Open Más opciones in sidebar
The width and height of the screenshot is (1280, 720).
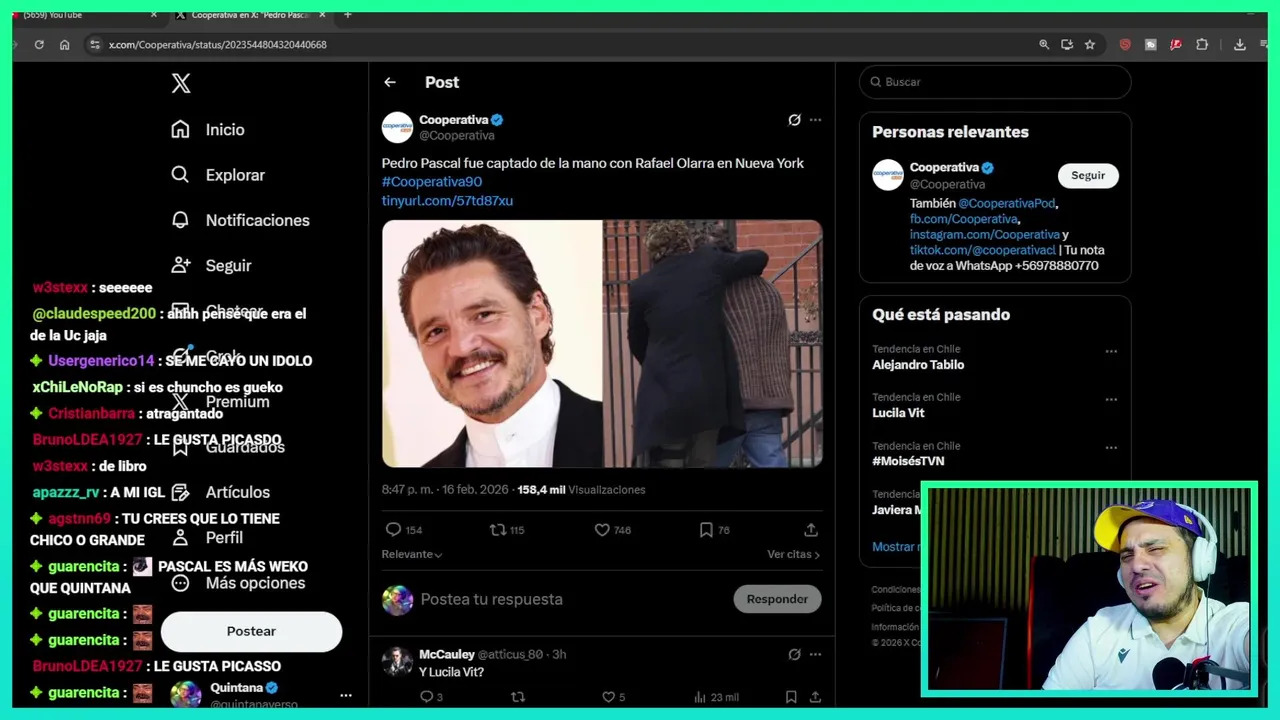(x=238, y=583)
